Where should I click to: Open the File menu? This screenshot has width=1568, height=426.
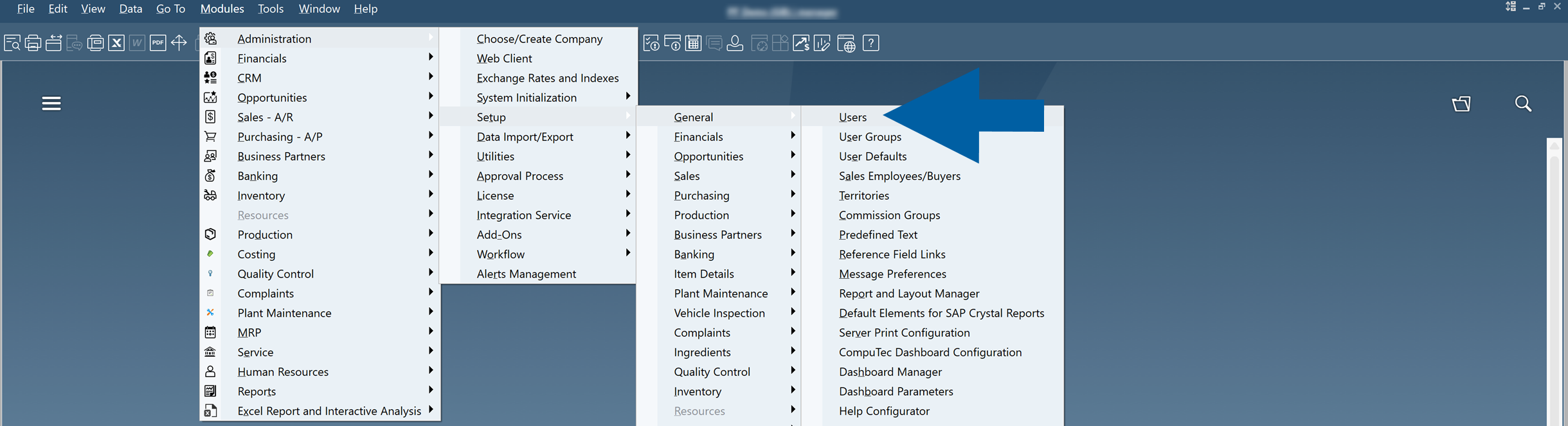coord(26,9)
